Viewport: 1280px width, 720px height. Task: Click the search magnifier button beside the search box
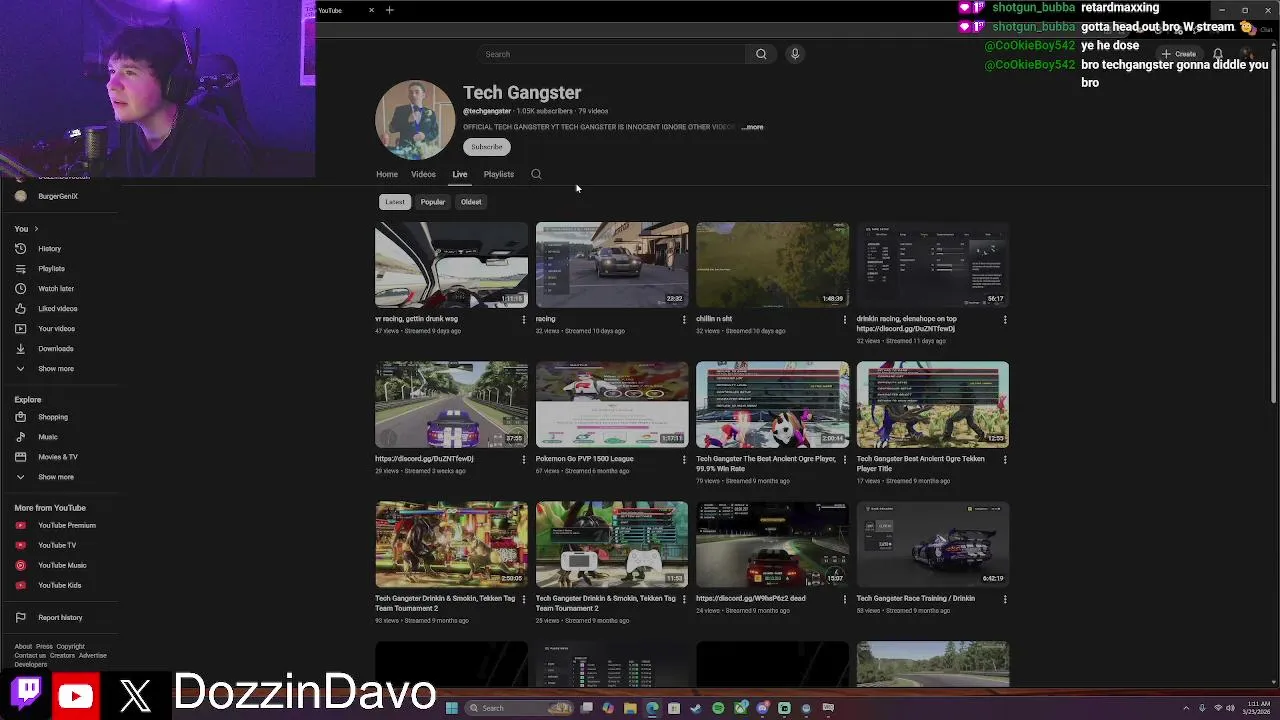(x=761, y=54)
